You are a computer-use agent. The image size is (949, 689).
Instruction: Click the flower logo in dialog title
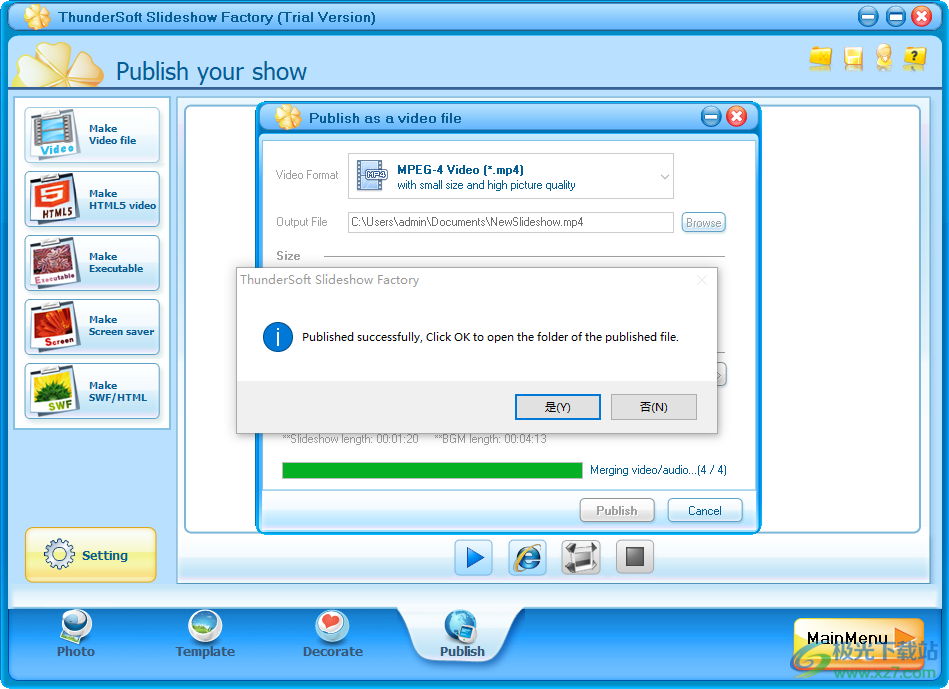288,117
